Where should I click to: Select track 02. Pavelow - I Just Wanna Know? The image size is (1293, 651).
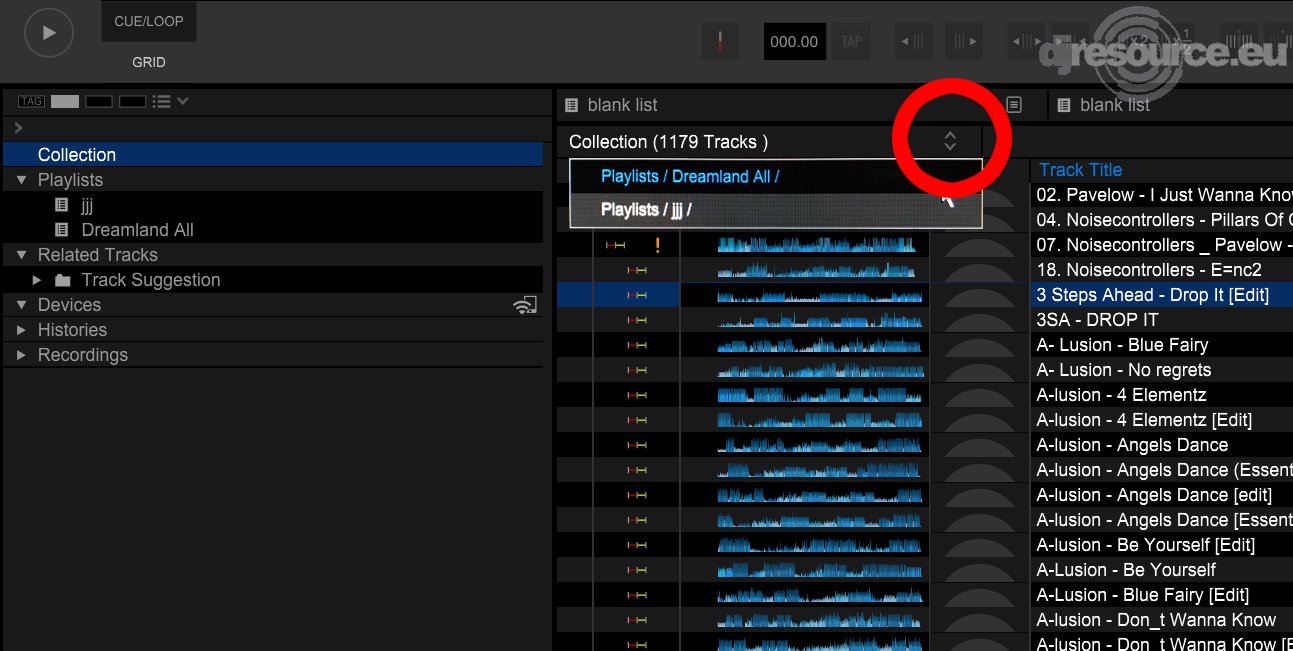[1164, 195]
